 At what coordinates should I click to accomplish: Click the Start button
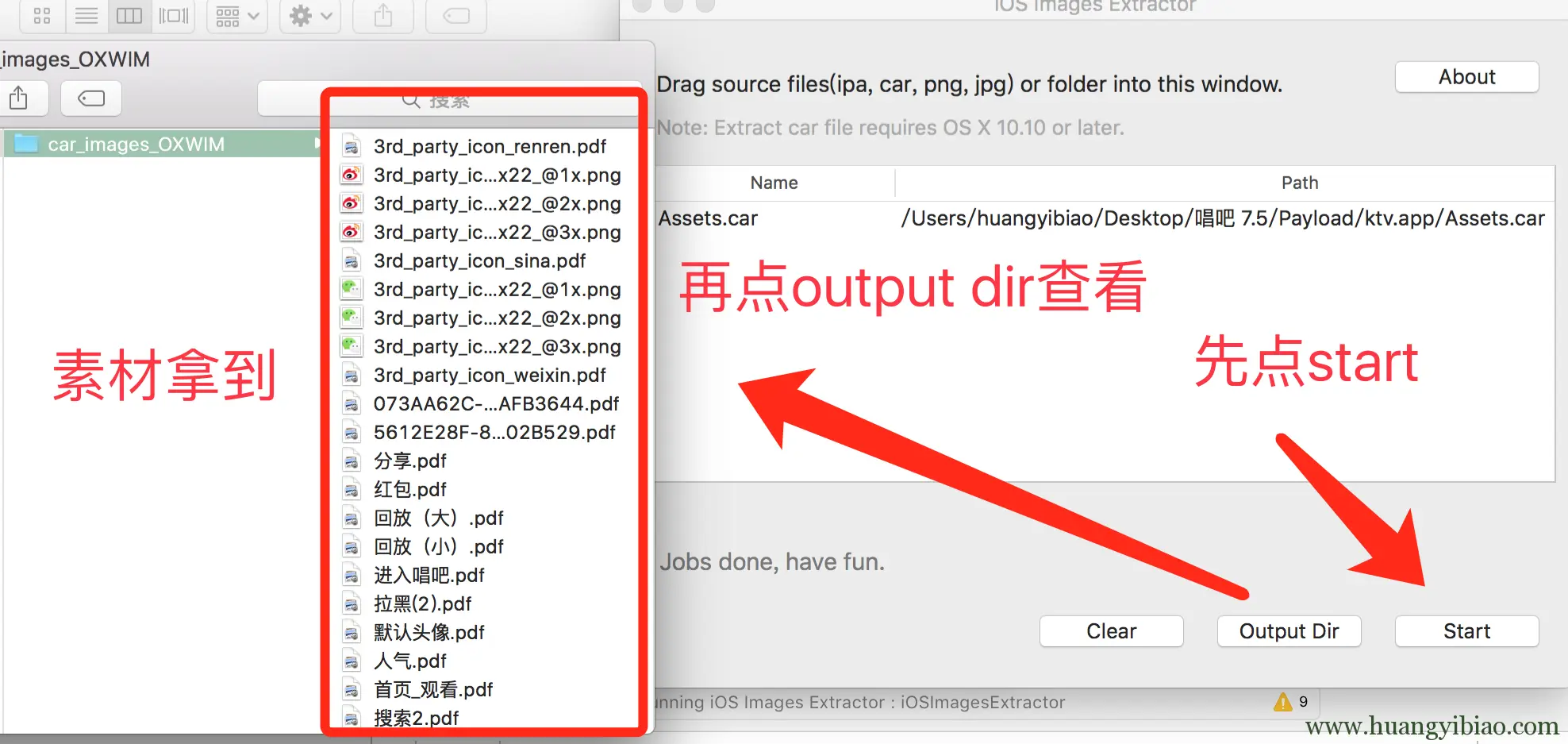click(x=1466, y=631)
